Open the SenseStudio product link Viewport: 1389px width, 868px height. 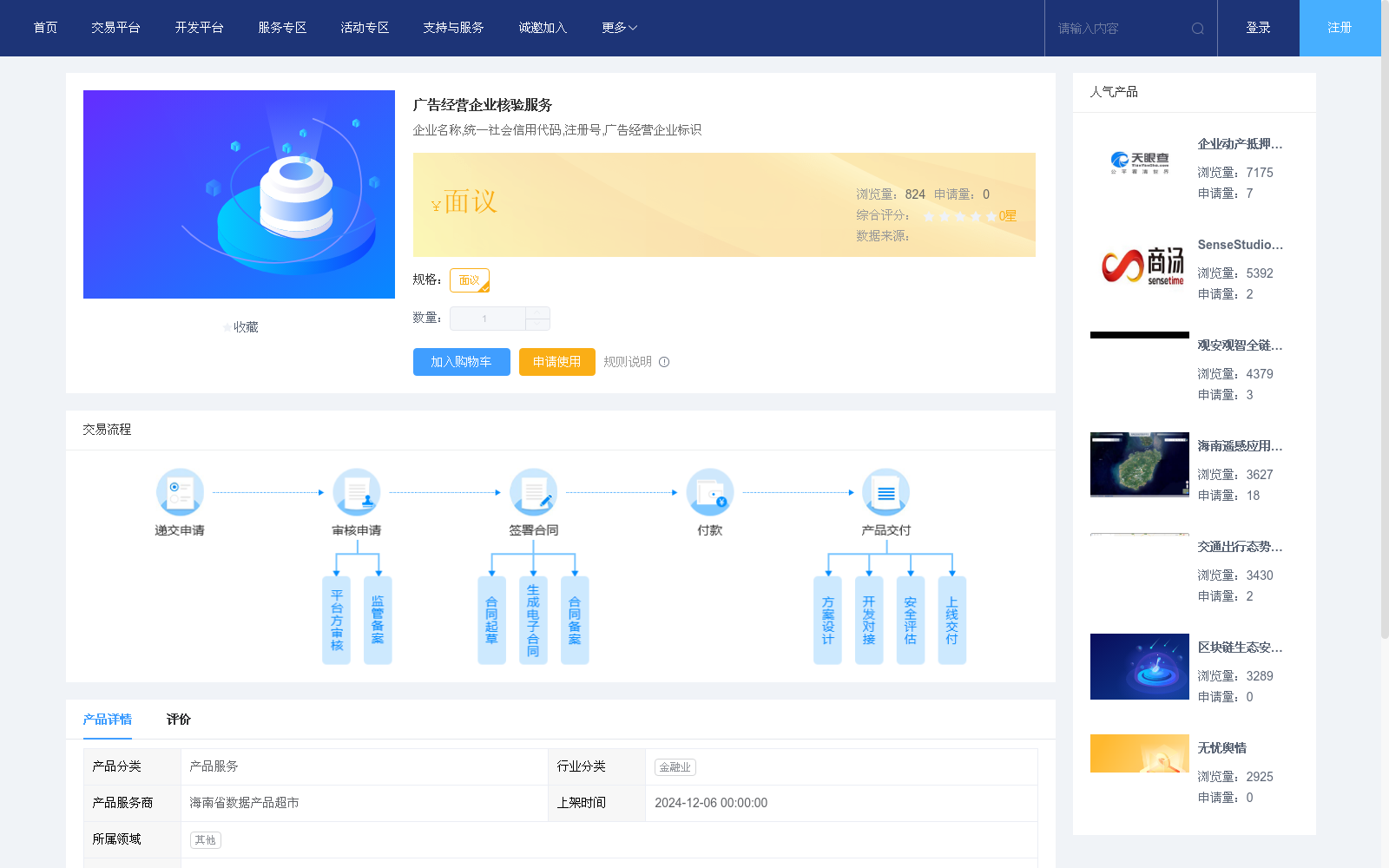1240,245
